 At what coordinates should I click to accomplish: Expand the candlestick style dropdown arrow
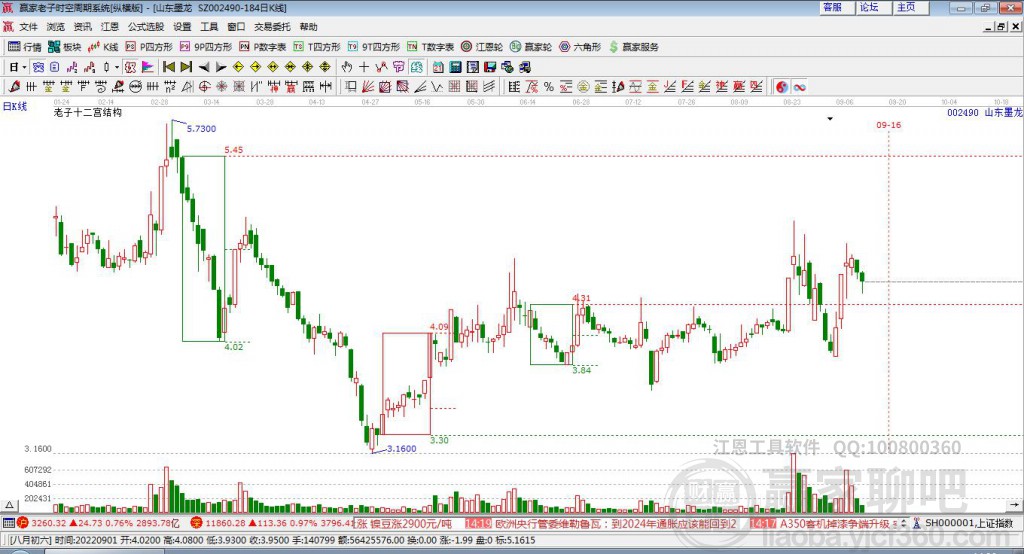coord(117,67)
